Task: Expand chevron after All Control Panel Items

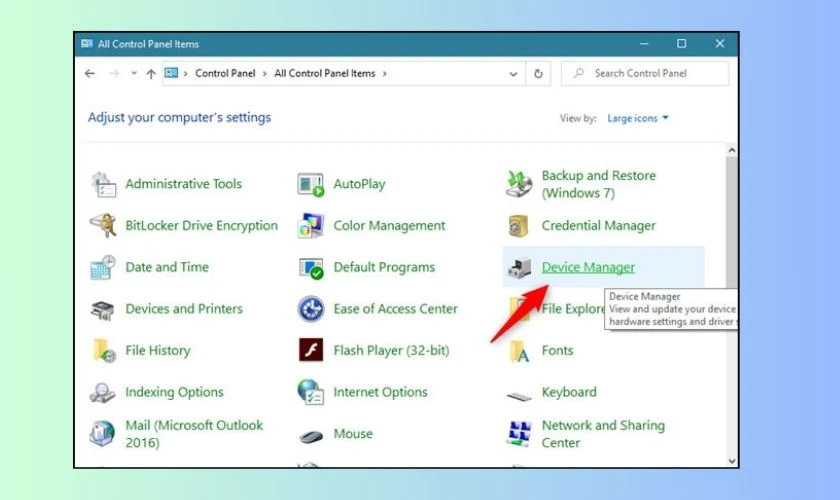Action: (385, 74)
